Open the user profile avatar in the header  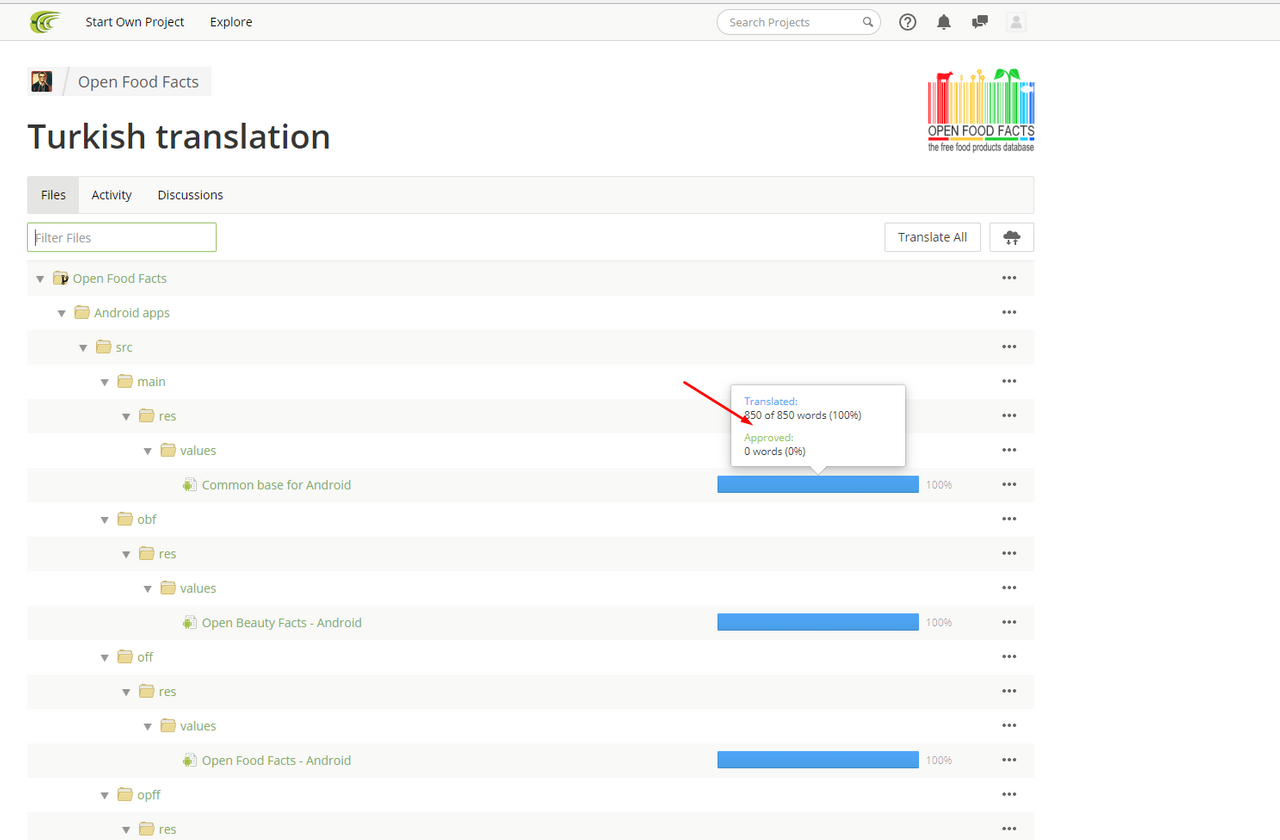pos(1016,22)
